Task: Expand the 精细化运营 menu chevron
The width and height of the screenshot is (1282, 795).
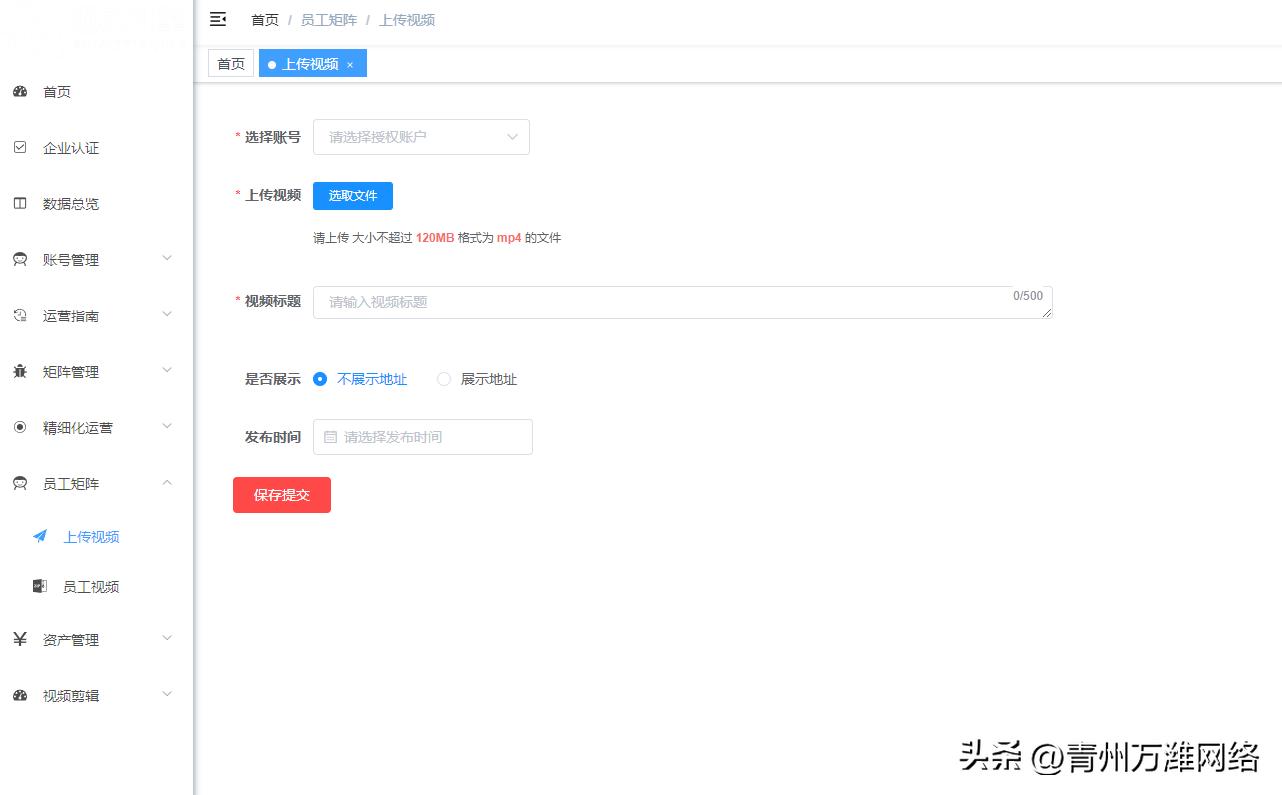Action: pos(166,426)
